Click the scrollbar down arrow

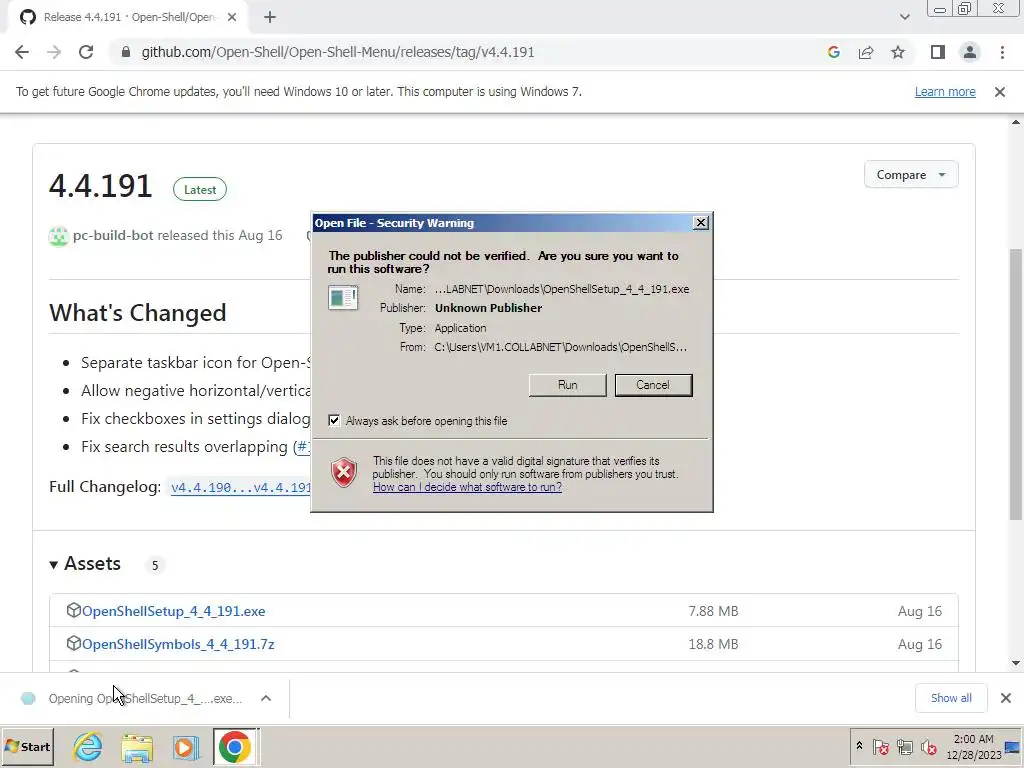1016,663
